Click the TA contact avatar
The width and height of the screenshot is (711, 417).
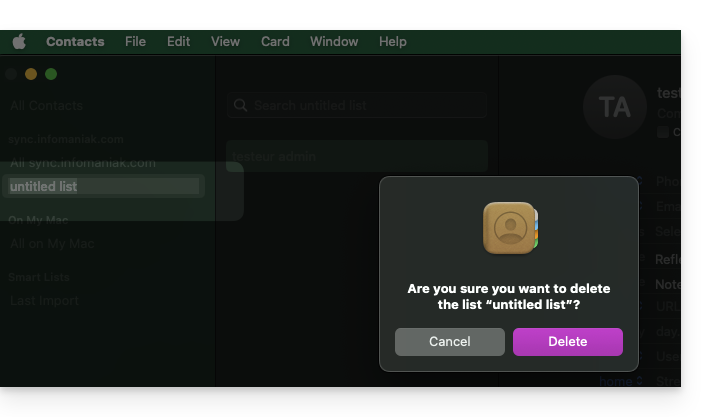click(x=614, y=107)
